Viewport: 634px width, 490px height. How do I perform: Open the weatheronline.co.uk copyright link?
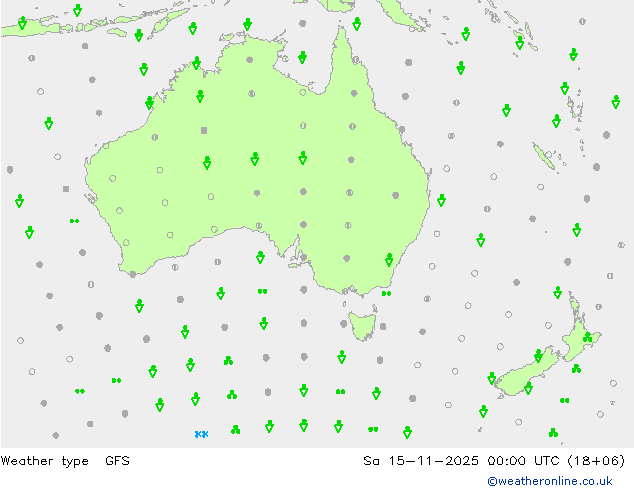550,481
